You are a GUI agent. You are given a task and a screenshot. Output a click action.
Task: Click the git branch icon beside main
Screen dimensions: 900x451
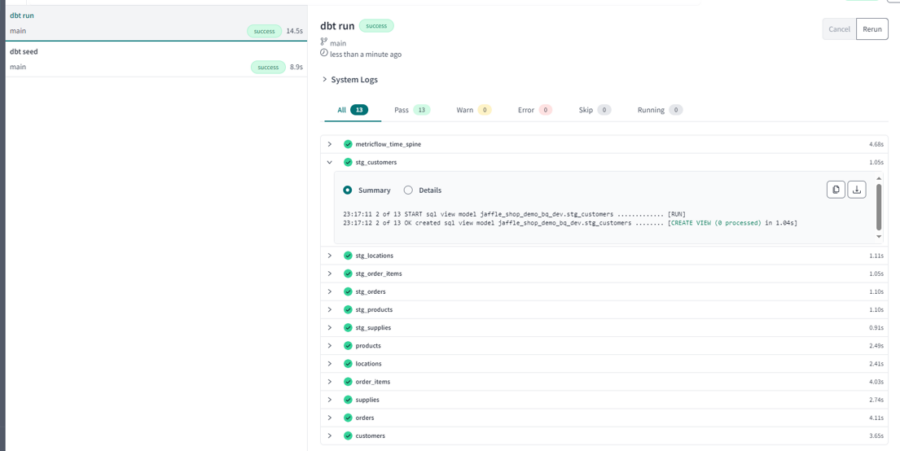point(324,42)
